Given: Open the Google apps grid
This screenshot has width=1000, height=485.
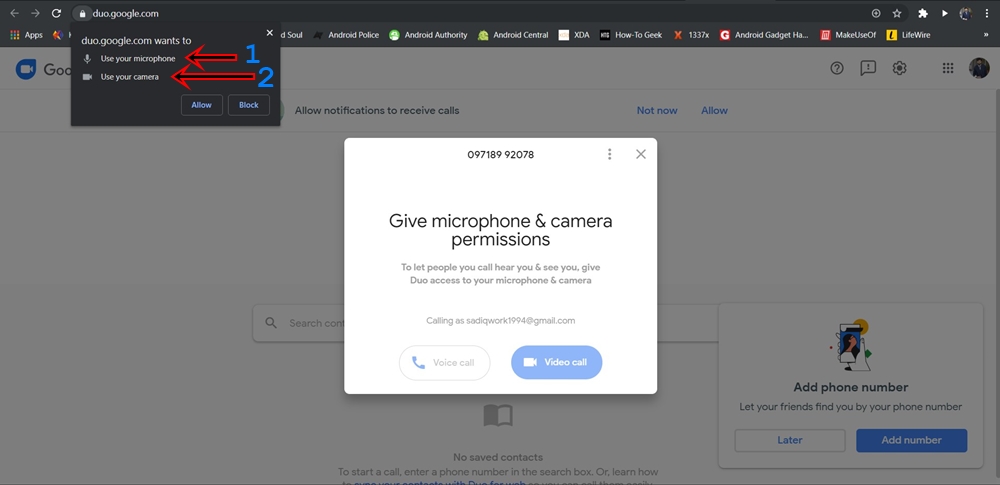Looking at the screenshot, I should tap(948, 68).
